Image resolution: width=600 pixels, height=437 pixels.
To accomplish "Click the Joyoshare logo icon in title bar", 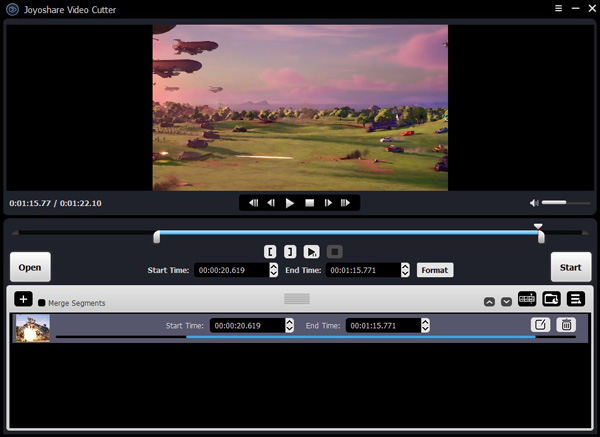I will pos(12,9).
